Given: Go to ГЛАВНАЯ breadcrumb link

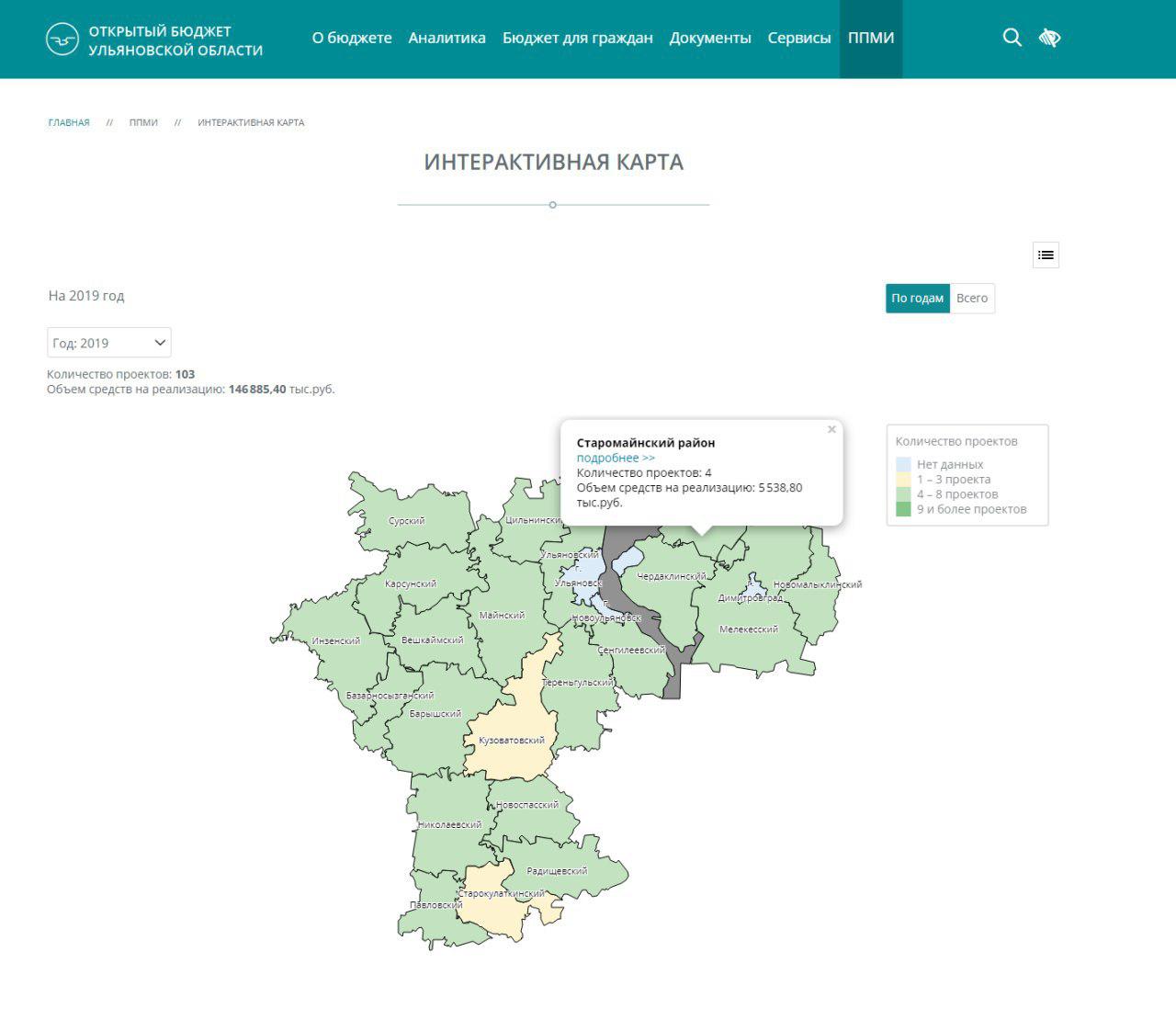Looking at the screenshot, I should (x=69, y=122).
